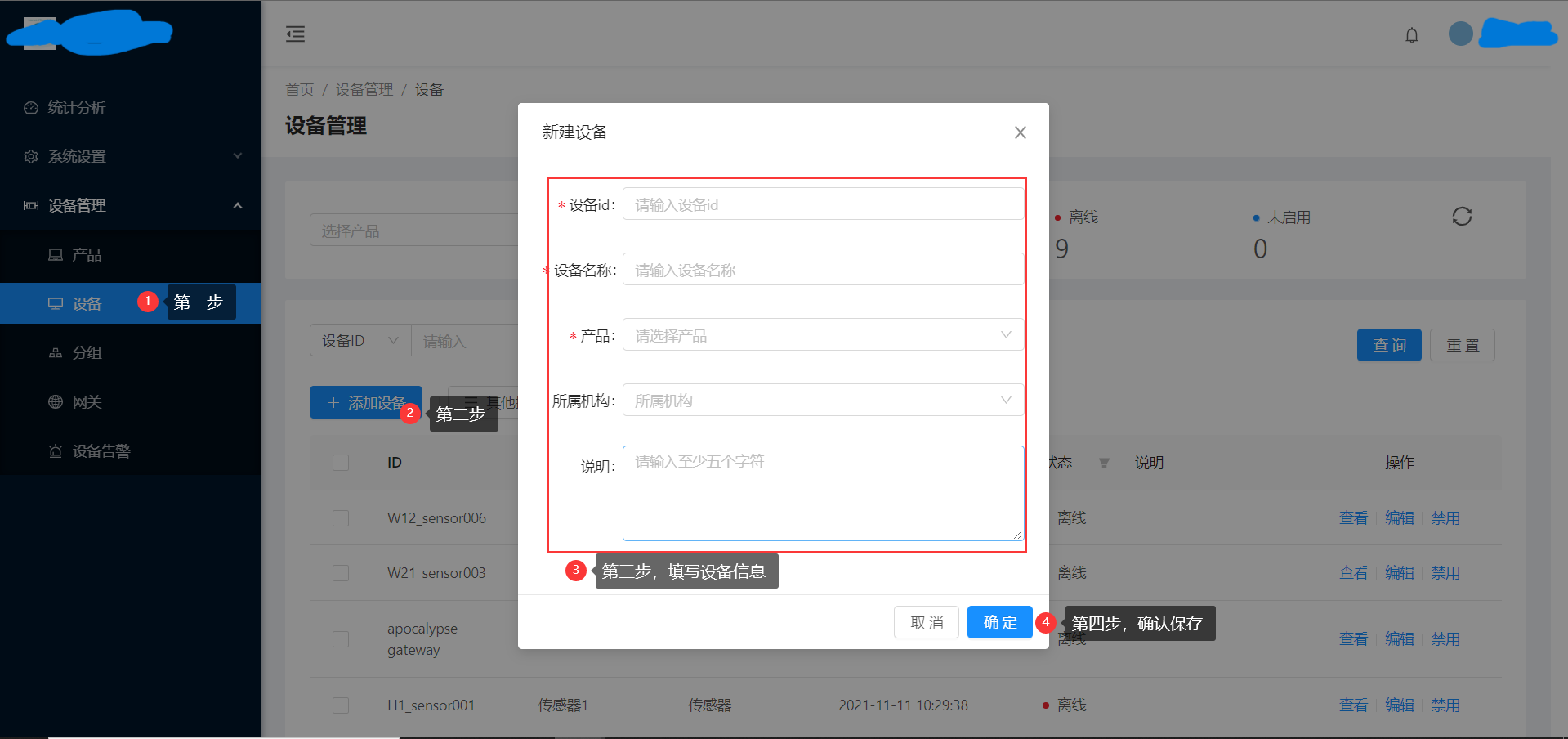The image size is (1568, 739).
Task: Check the W21_sensor003 row checkbox
Action: [341, 573]
